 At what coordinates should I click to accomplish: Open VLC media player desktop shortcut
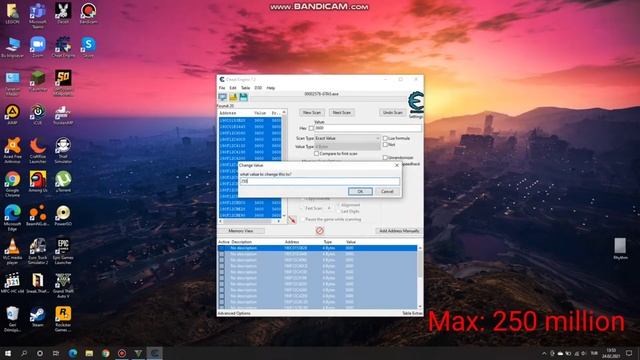(12, 251)
